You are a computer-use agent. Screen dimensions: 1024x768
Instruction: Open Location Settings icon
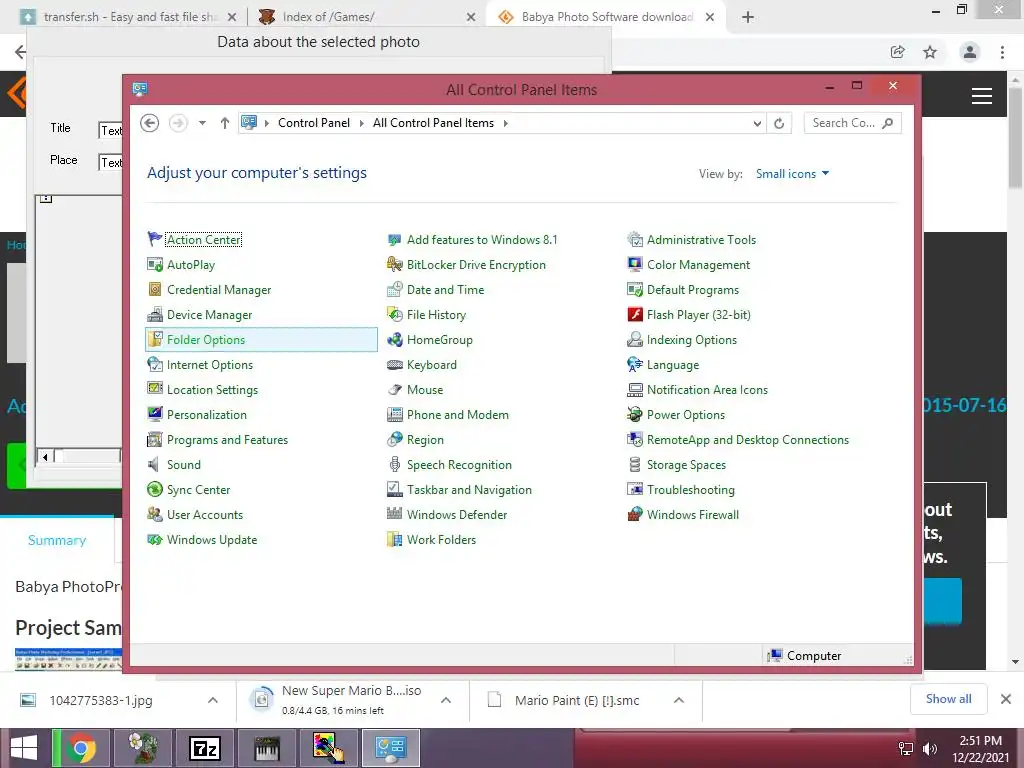[x=155, y=389]
